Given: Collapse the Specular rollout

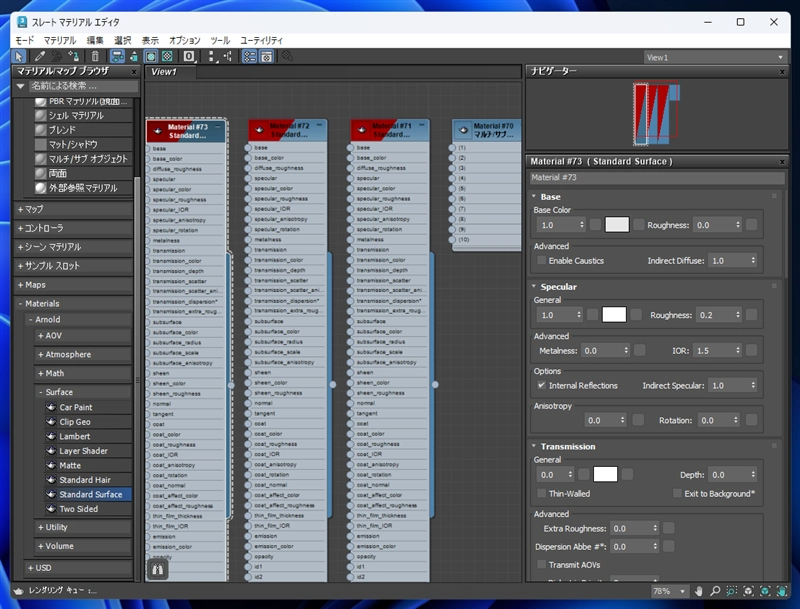Looking at the screenshot, I should coord(558,287).
